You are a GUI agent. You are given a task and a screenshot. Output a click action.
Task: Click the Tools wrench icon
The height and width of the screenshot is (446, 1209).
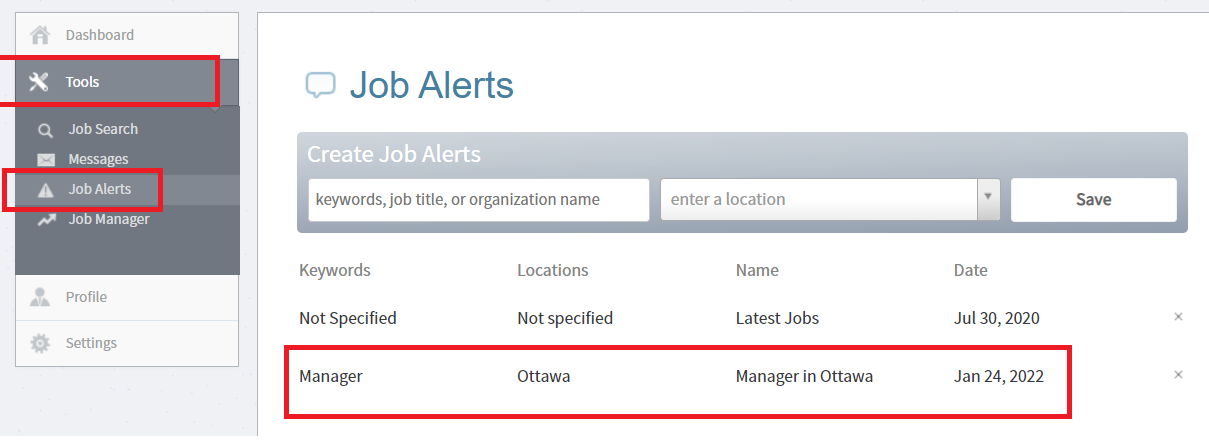point(39,82)
